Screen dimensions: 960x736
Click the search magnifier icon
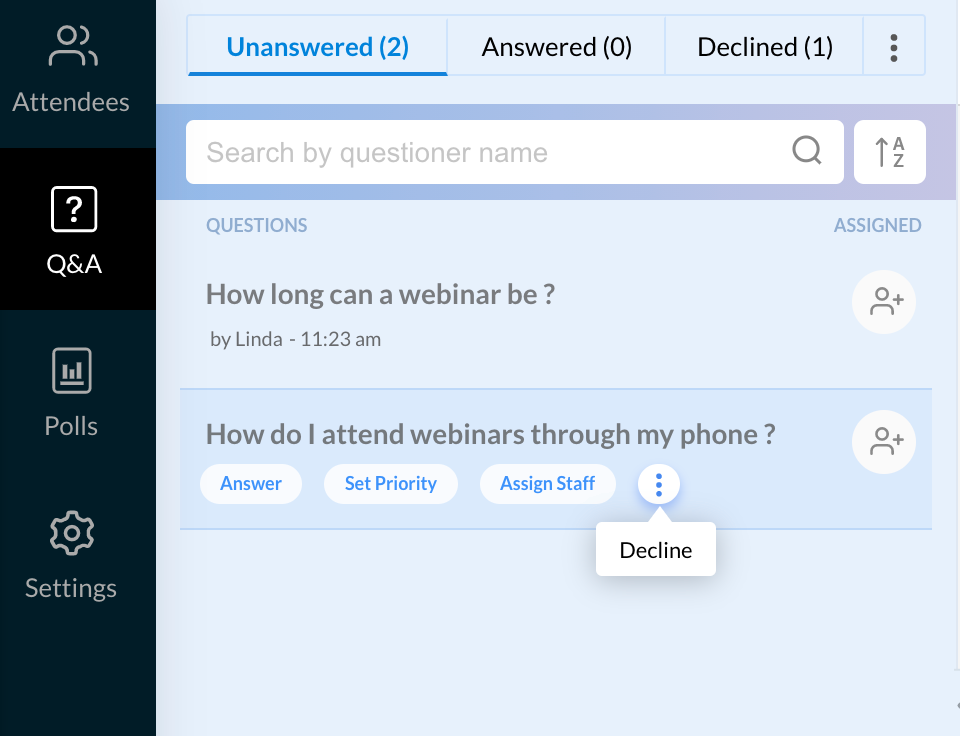(x=806, y=151)
